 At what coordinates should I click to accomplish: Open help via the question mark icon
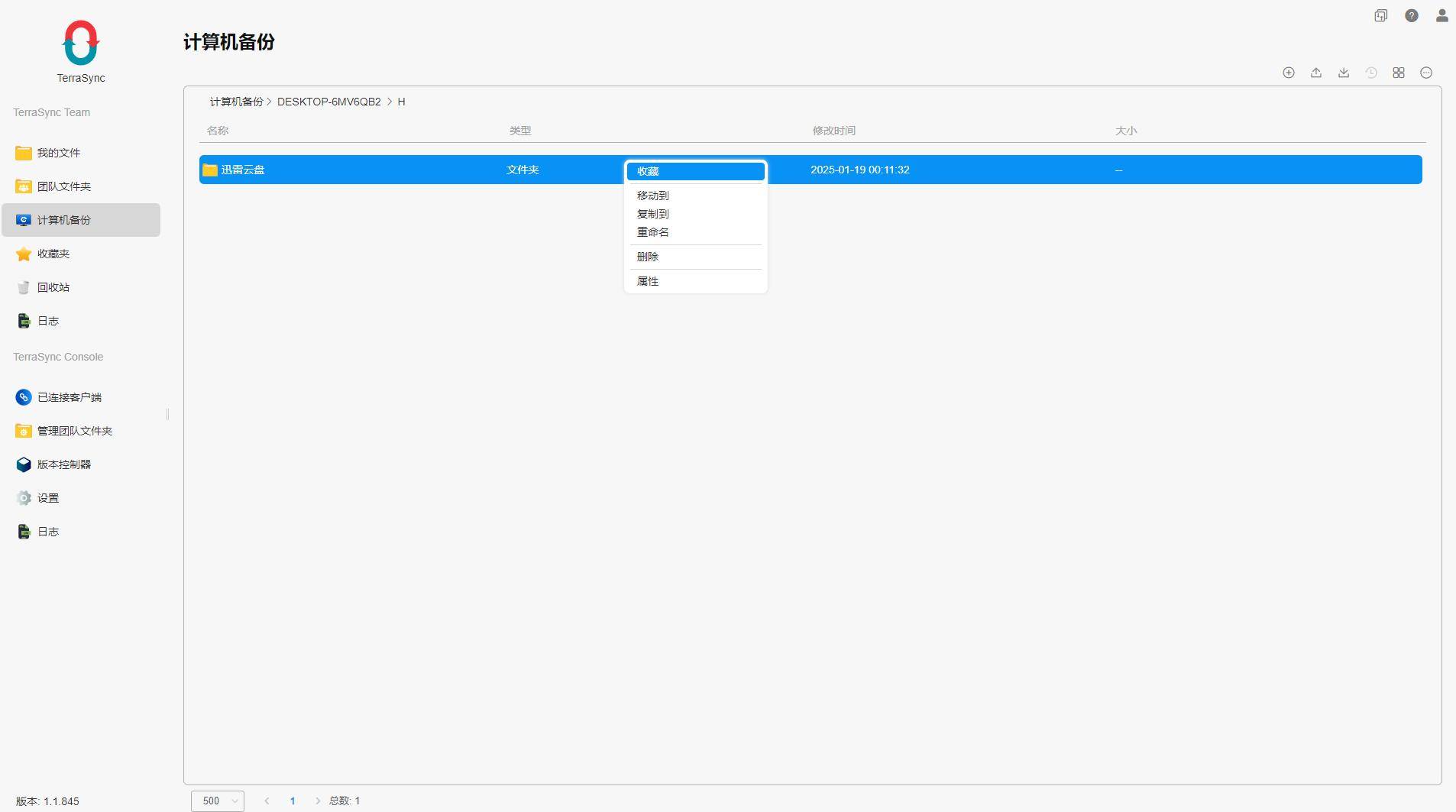click(x=1412, y=16)
